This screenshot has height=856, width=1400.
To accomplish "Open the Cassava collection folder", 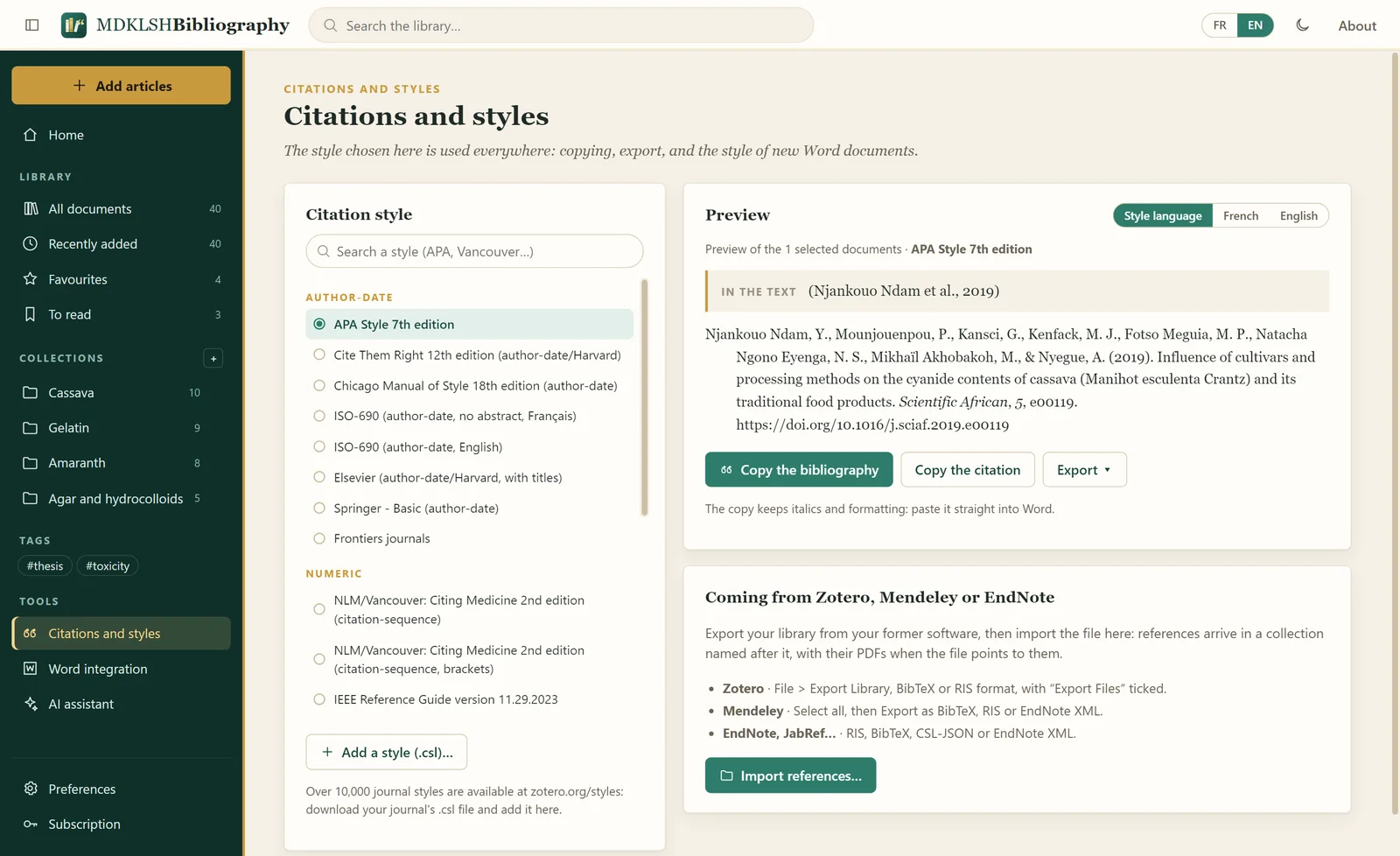I will coord(121,392).
